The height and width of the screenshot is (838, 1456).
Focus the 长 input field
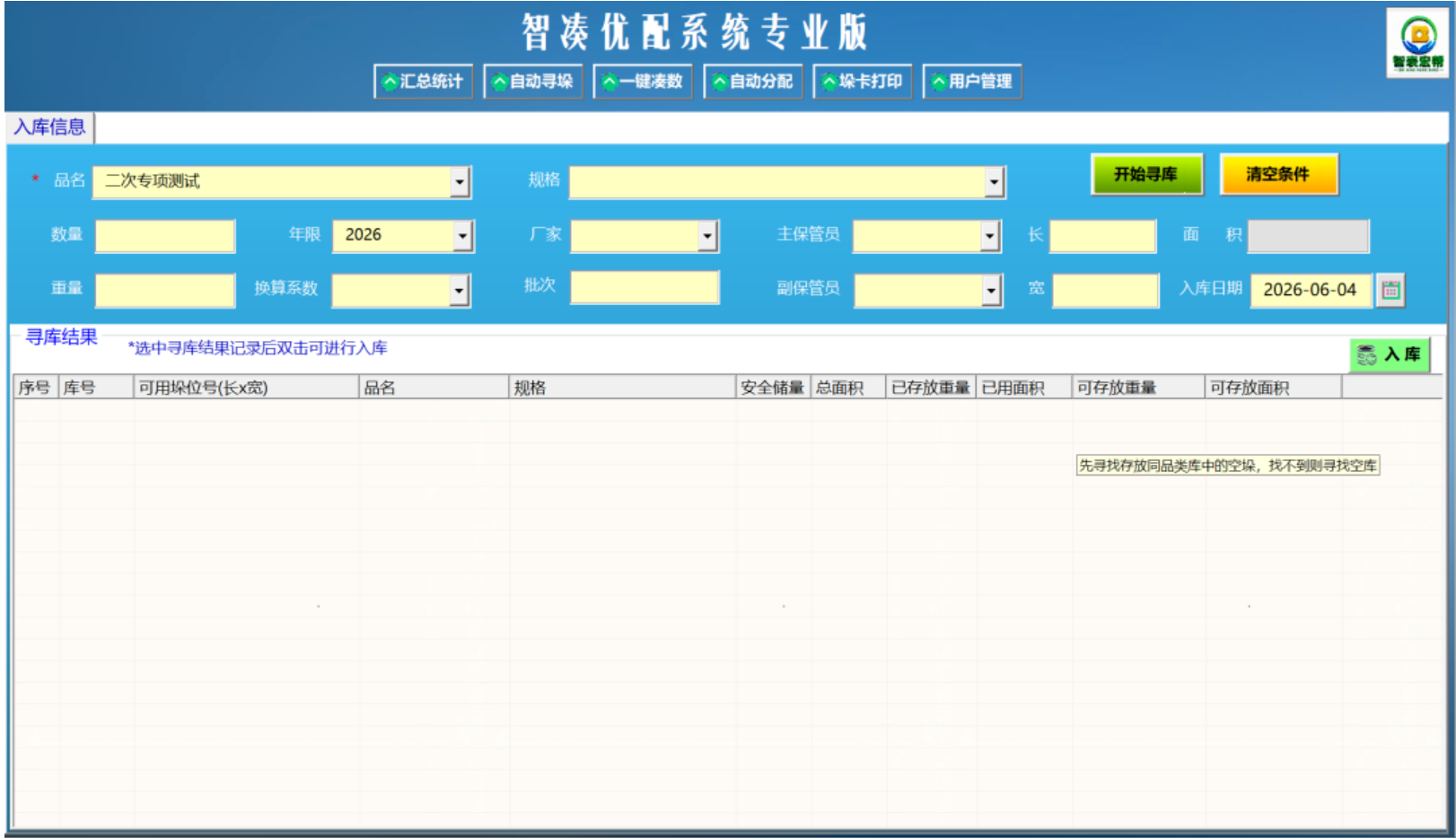point(1103,236)
